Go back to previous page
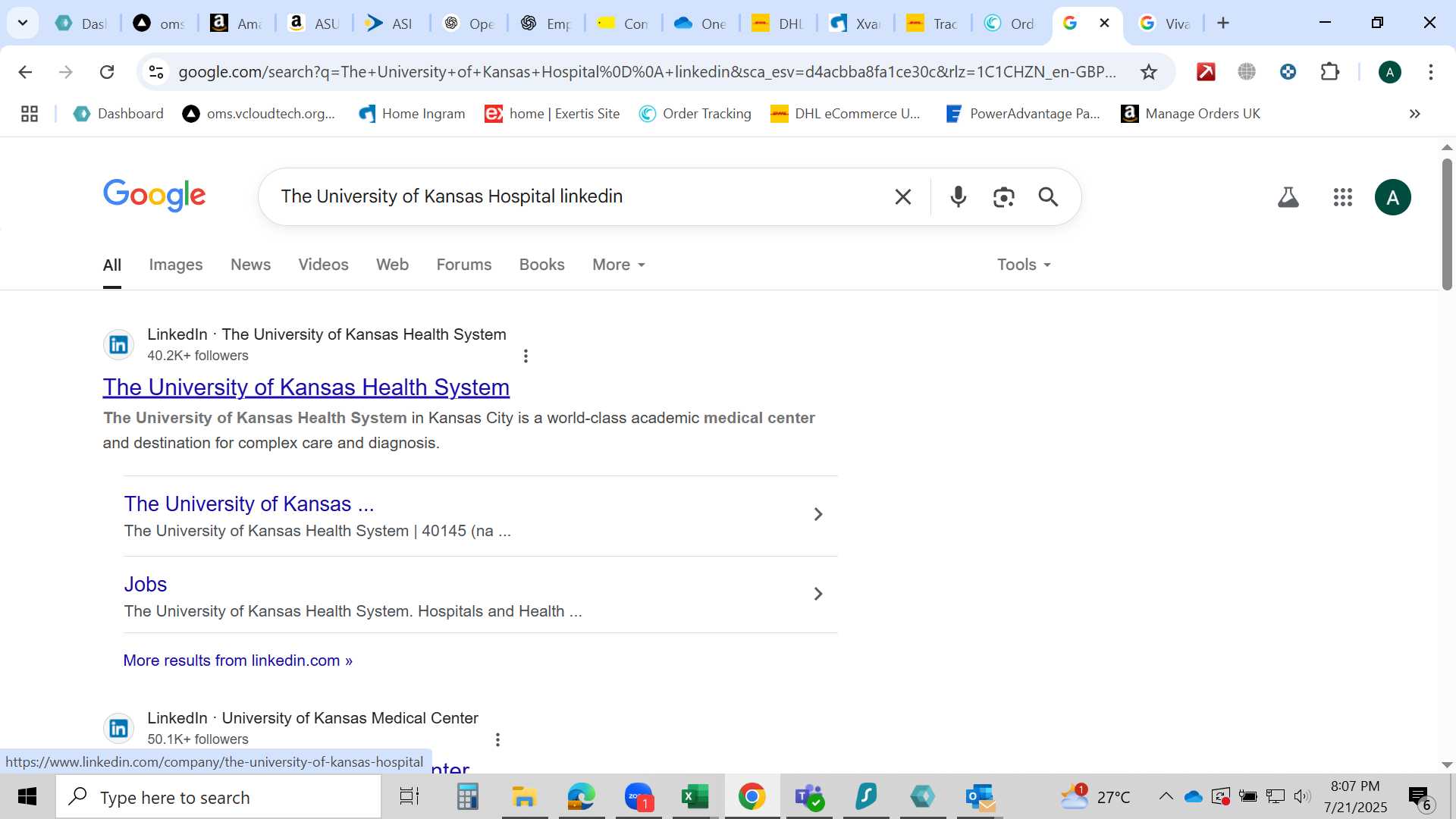The width and height of the screenshot is (1456, 819). point(25,72)
